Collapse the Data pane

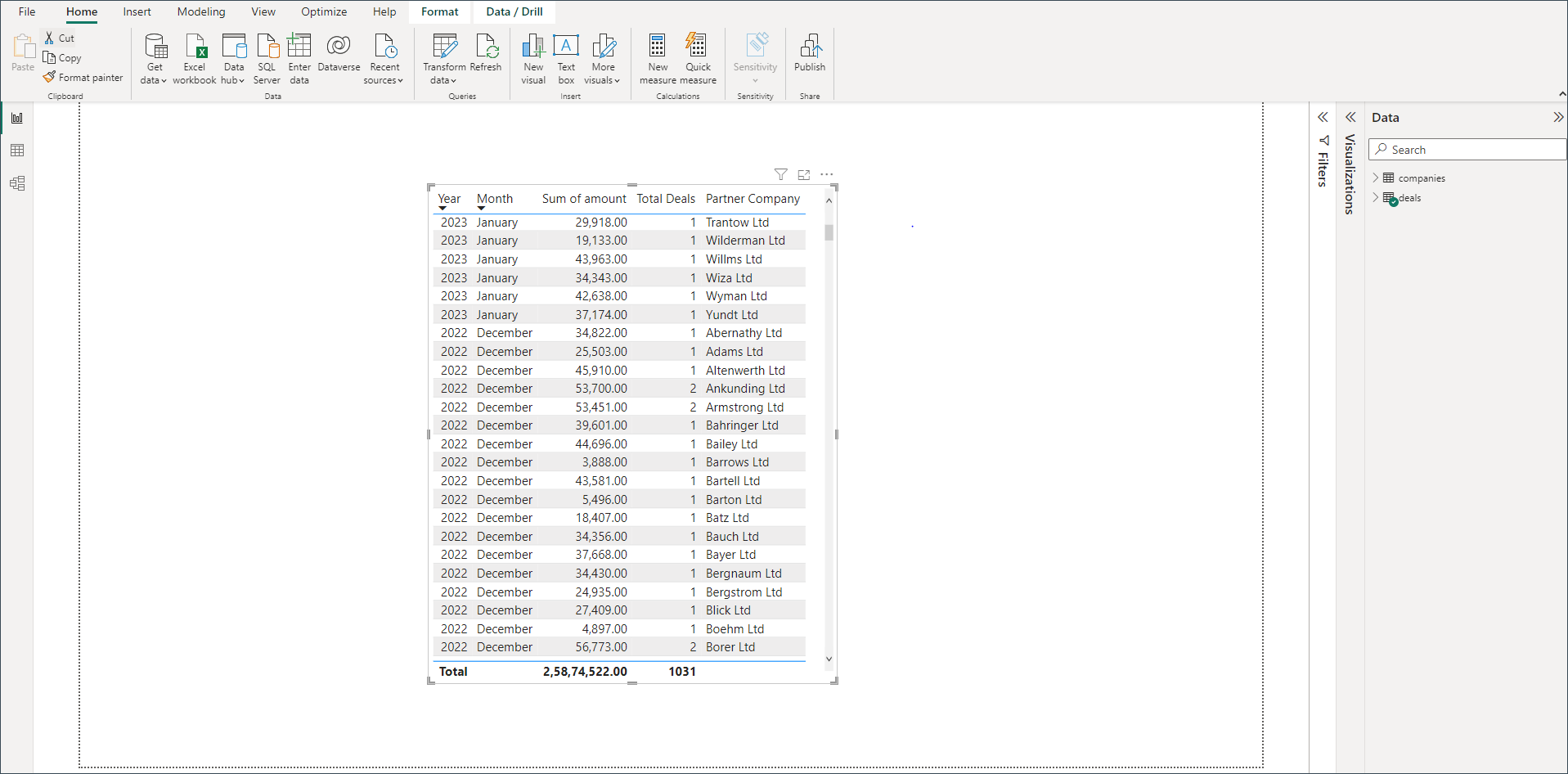(1558, 117)
